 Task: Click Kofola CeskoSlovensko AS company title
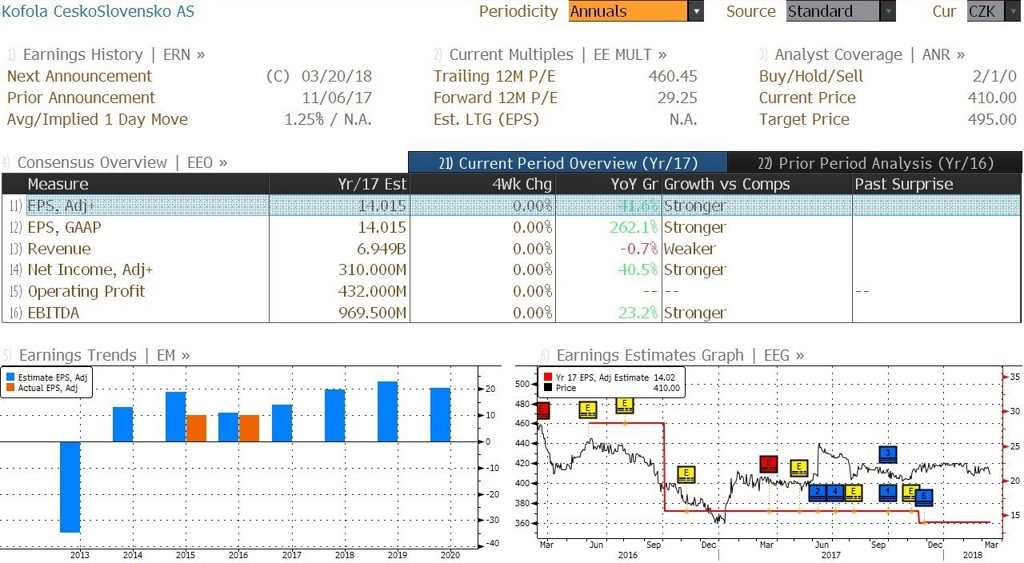(98, 11)
